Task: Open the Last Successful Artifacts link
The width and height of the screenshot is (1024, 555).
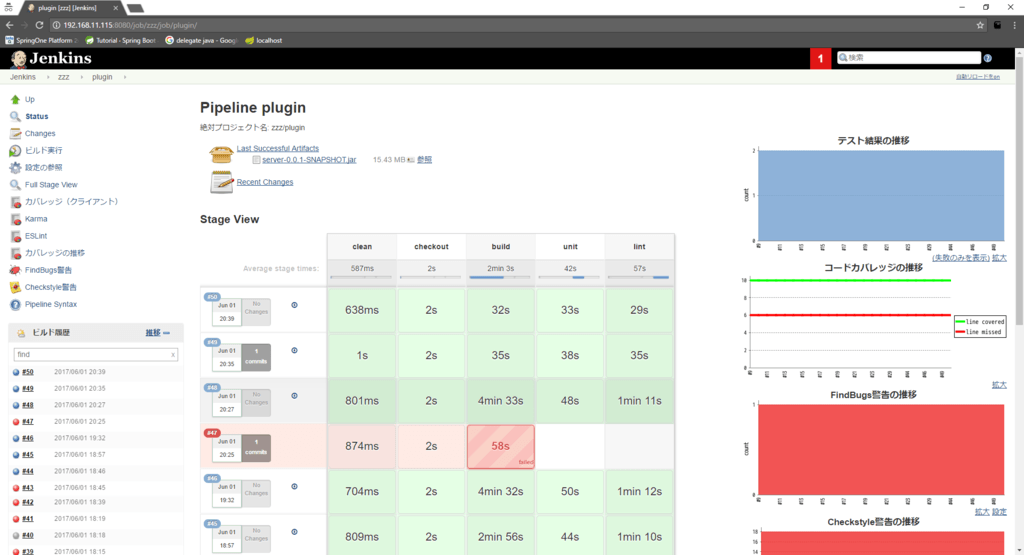Action: pos(277,148)
